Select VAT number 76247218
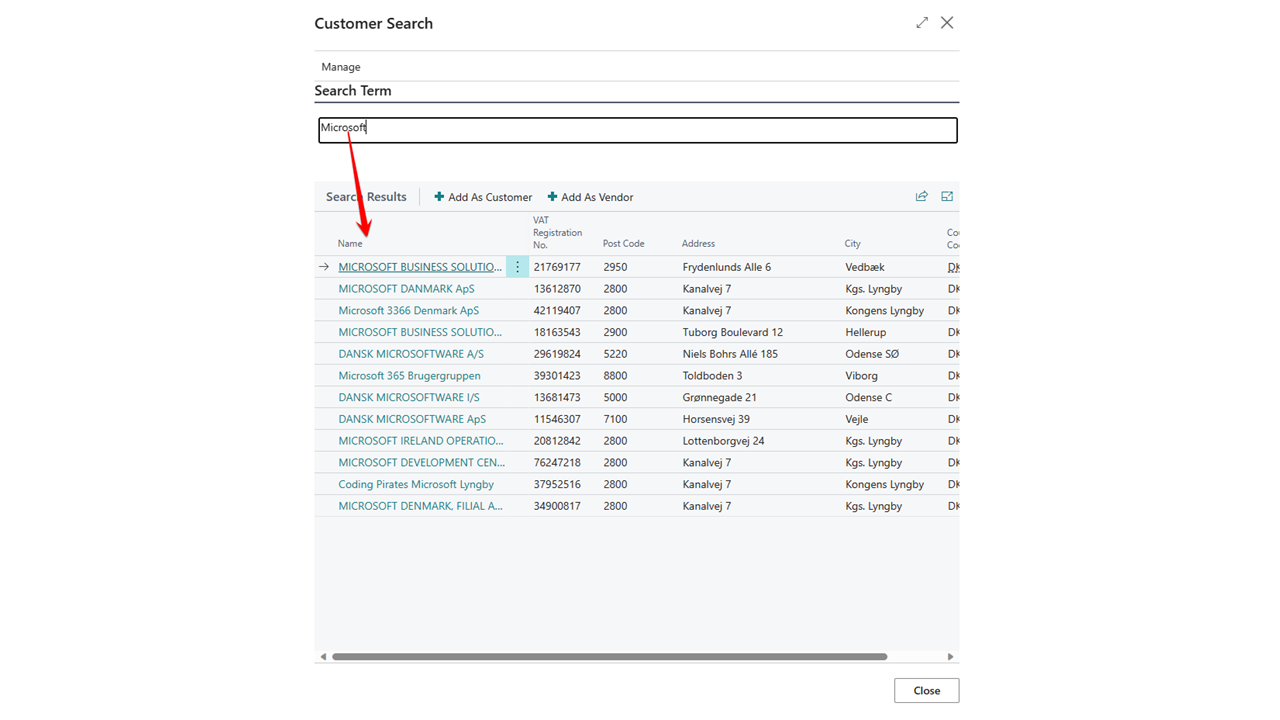 [557, 463]
